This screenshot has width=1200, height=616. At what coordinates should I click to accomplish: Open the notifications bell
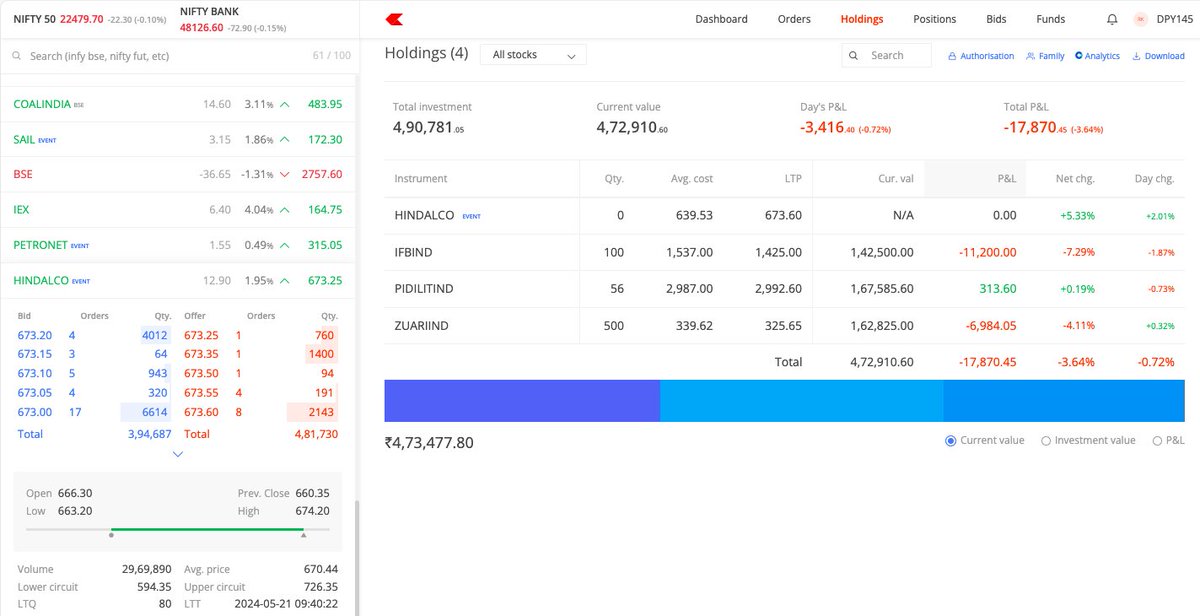1113,19
